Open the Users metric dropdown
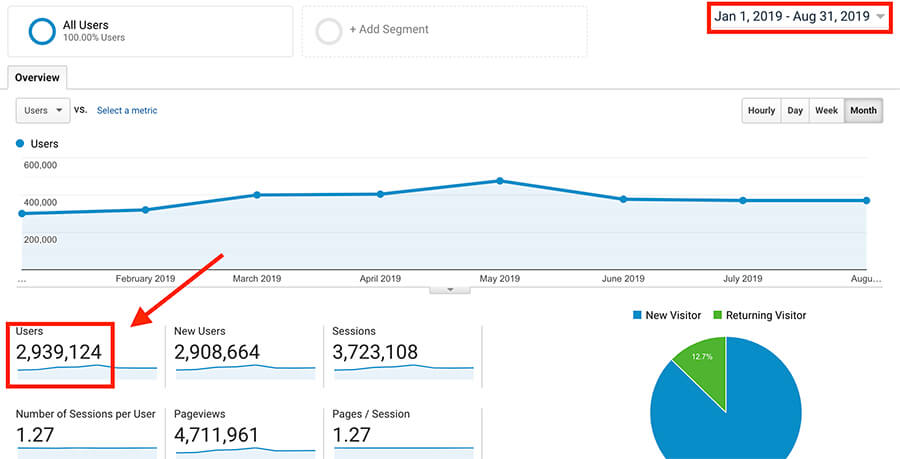900x459 pixels. 43,110
